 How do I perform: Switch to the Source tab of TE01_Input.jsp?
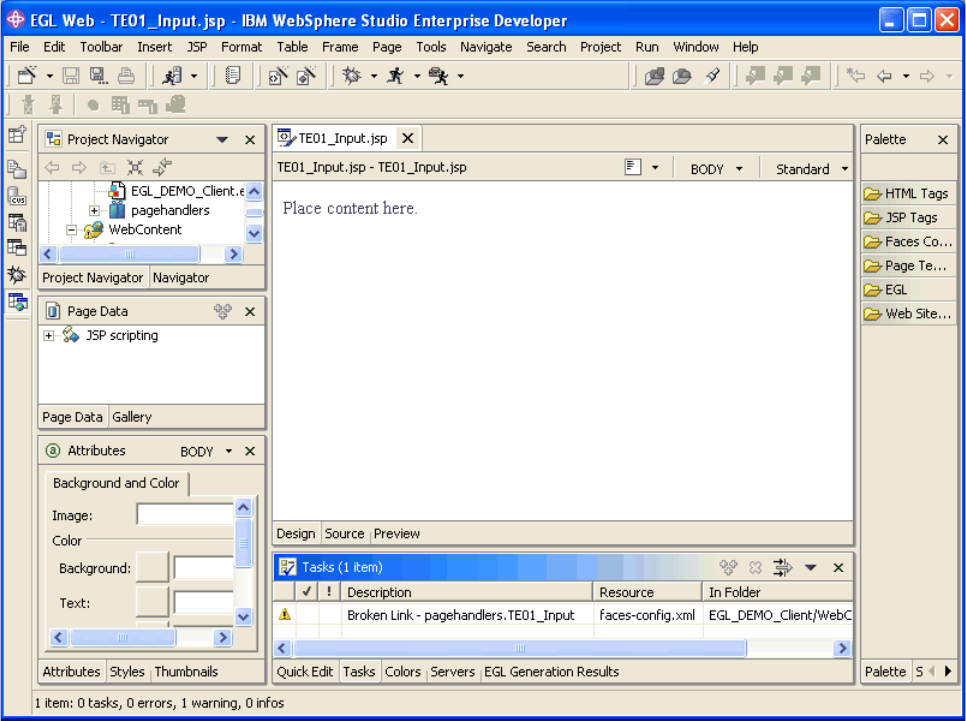coord(344,533)
